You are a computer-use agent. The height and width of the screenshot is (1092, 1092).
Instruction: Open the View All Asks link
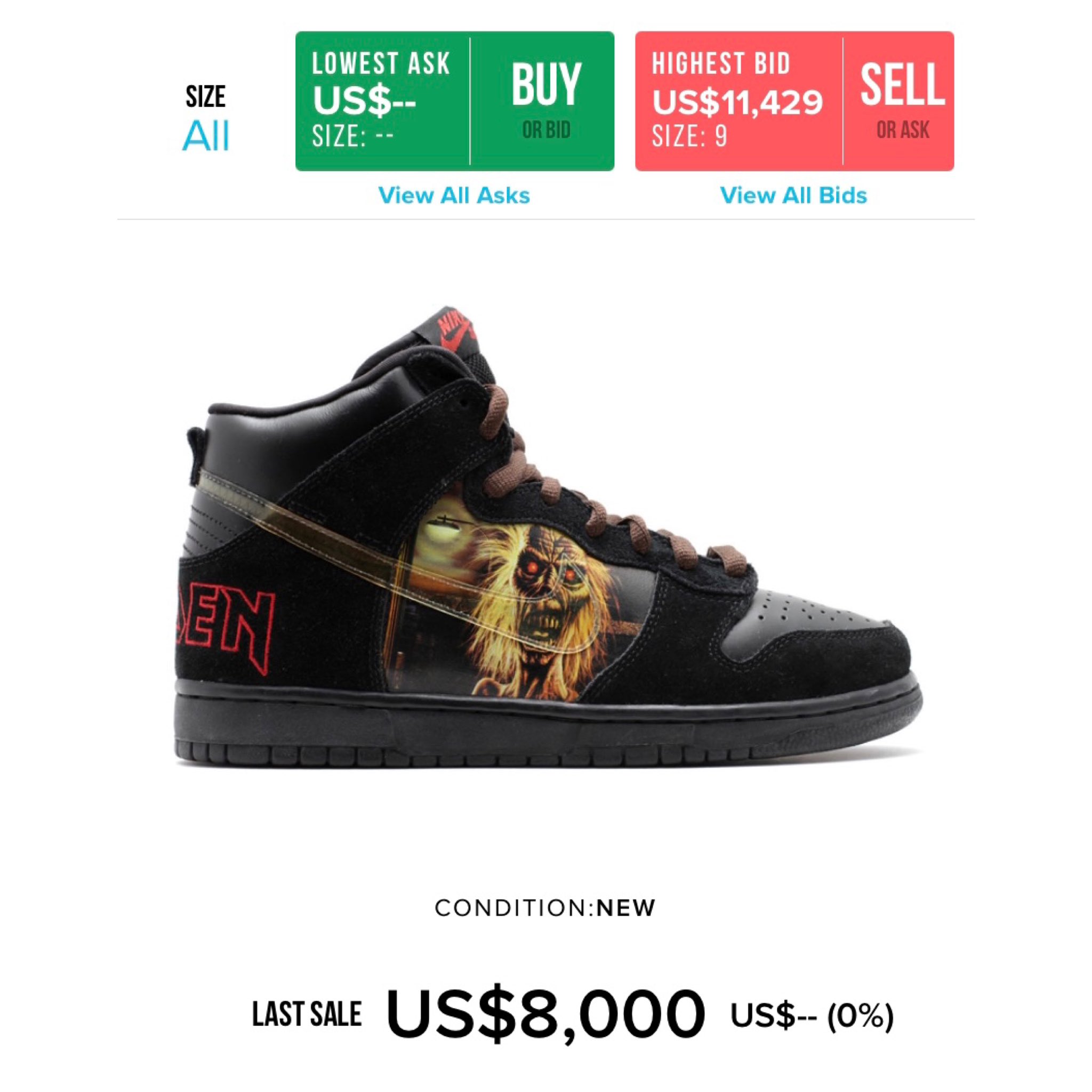454,196
